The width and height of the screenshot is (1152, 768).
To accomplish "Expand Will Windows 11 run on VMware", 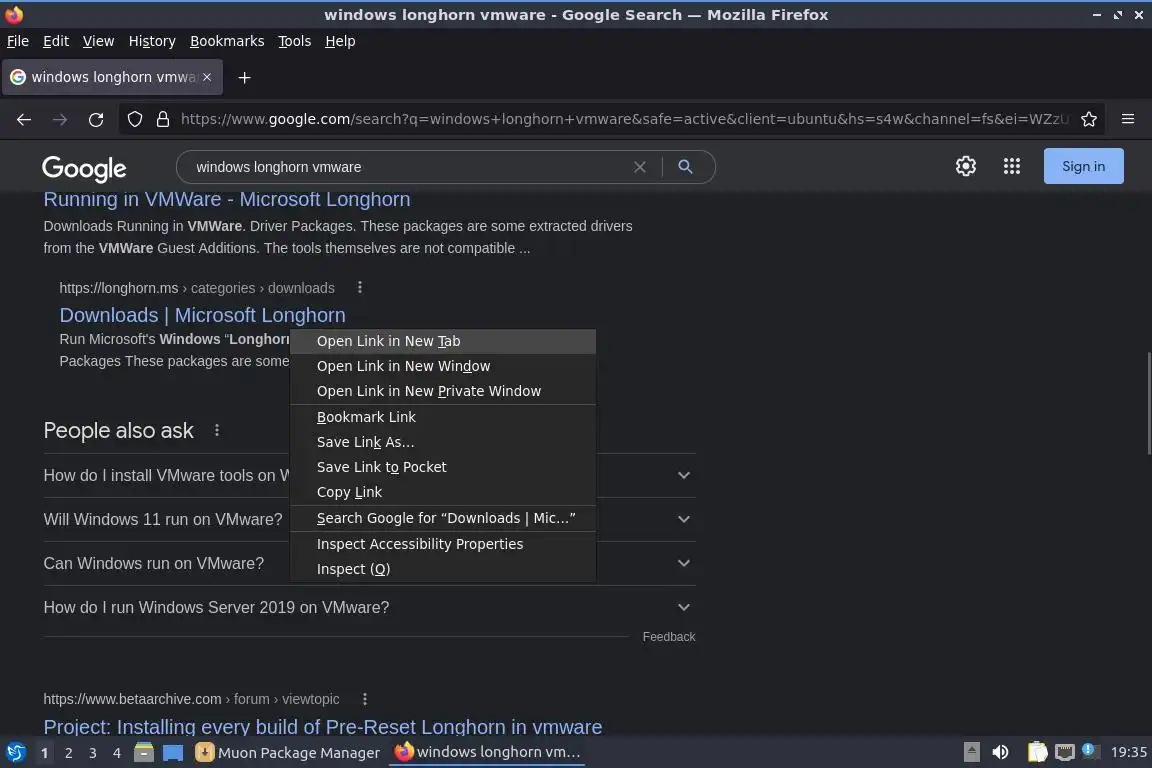I will (x=370, y=519).
